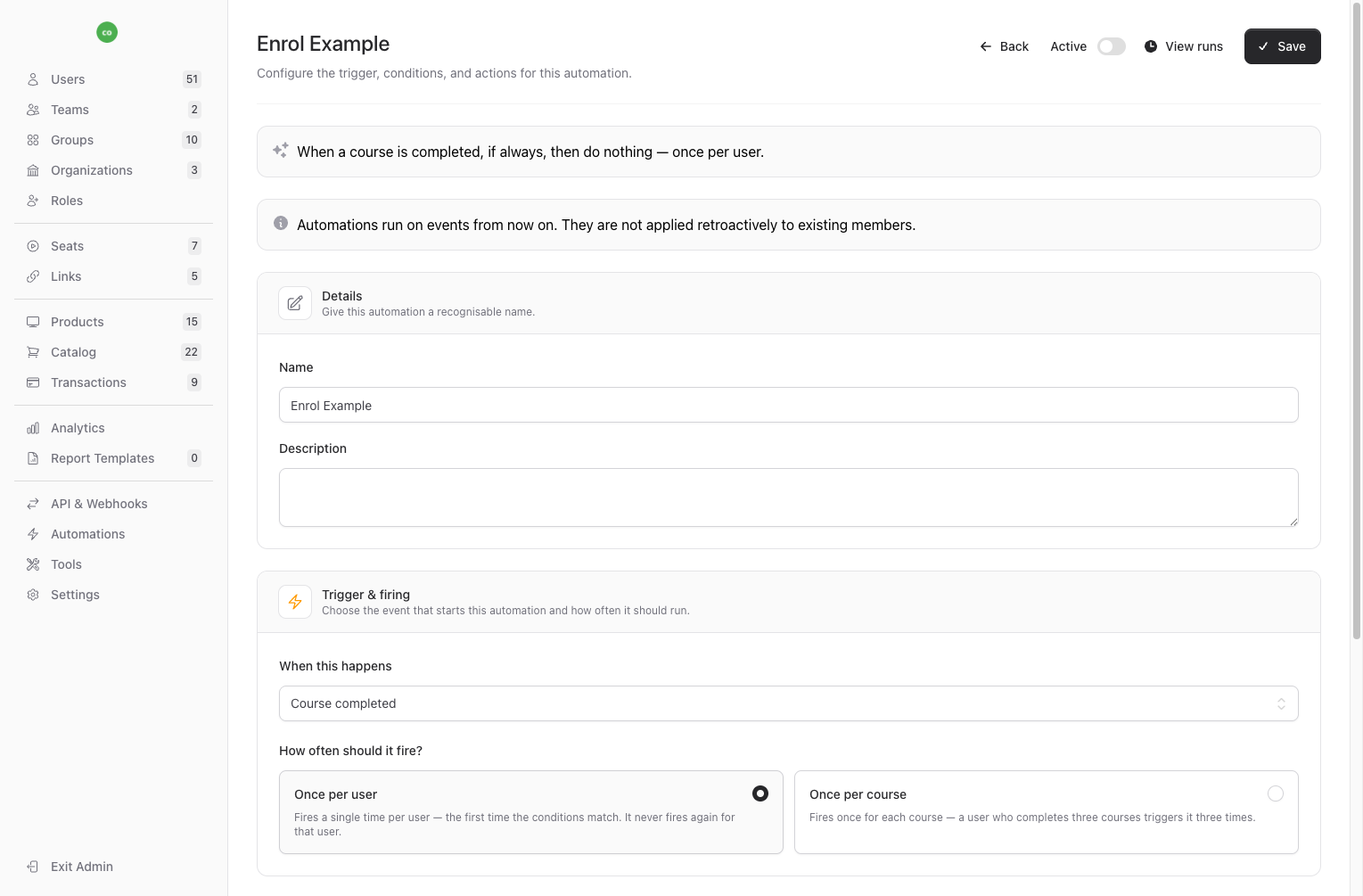The width and height of the screenshot is (1363, 896).
Task: Click the 'How often should it fire?' label
Action: pyautogui.click(x=350, y=751)
